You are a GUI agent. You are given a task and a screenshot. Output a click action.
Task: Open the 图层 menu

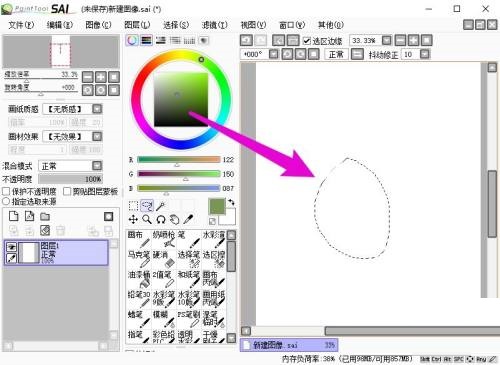click(137, 25)
